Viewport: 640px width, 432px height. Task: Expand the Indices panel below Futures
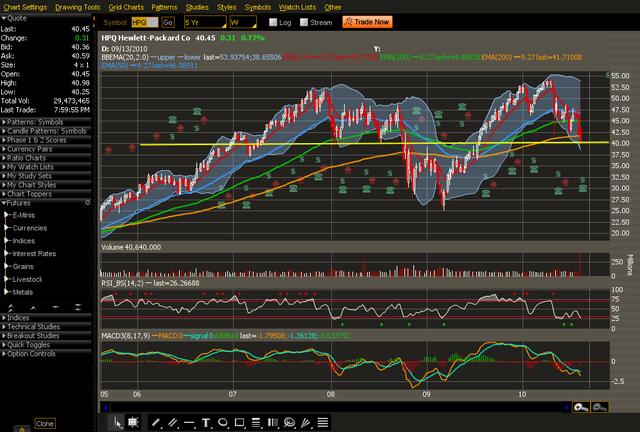(x=46, y=318)
